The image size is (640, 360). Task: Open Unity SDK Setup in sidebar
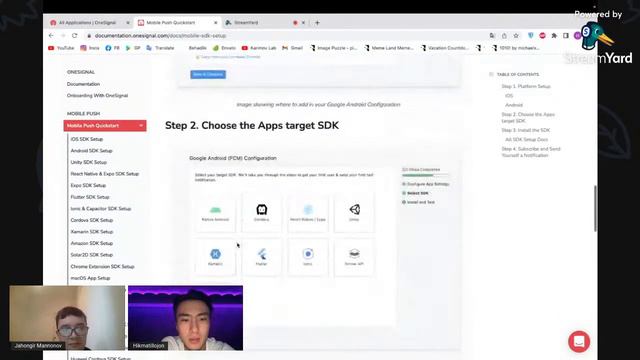click(89, 162)
